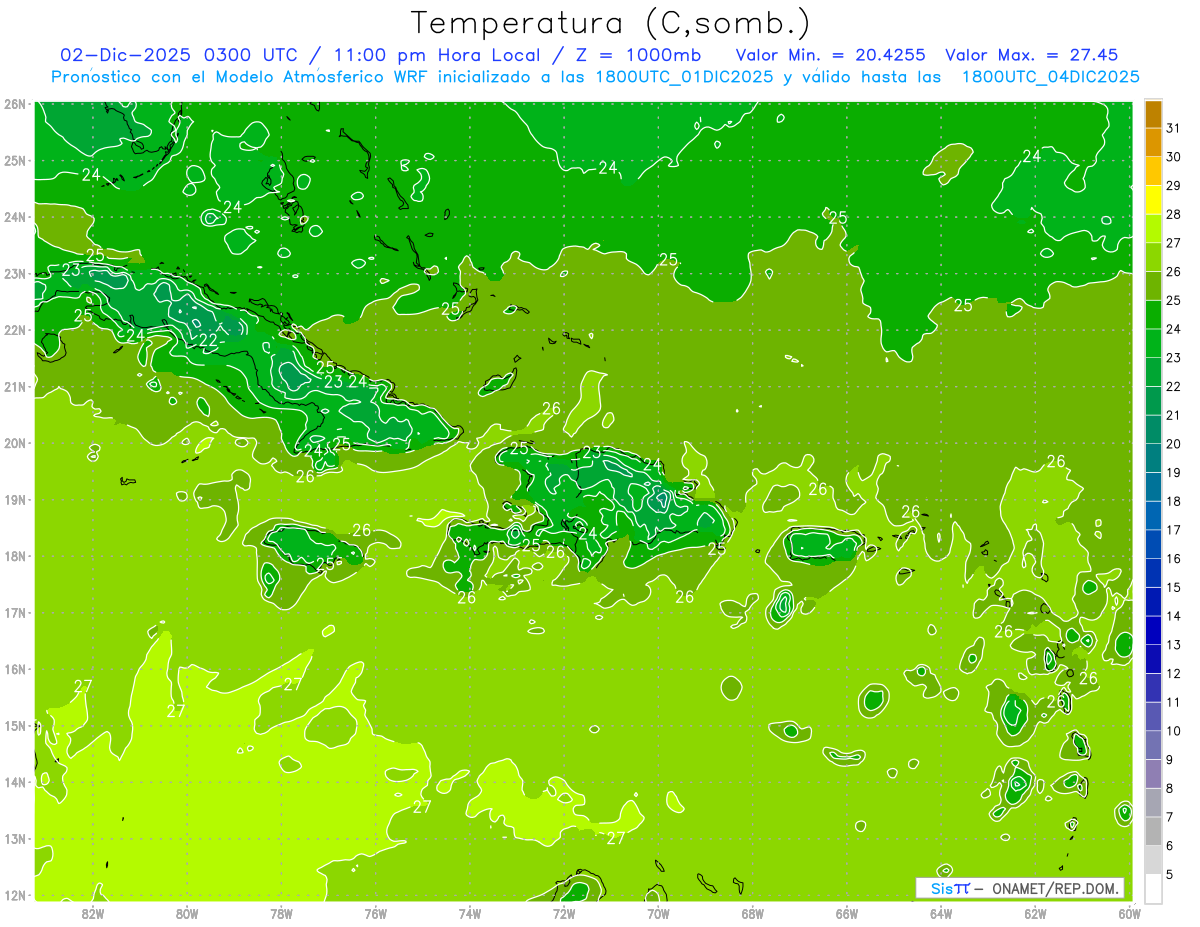1200x927 pixels.
Task: Click the '20N' latitude label
Action: [14, 443]
